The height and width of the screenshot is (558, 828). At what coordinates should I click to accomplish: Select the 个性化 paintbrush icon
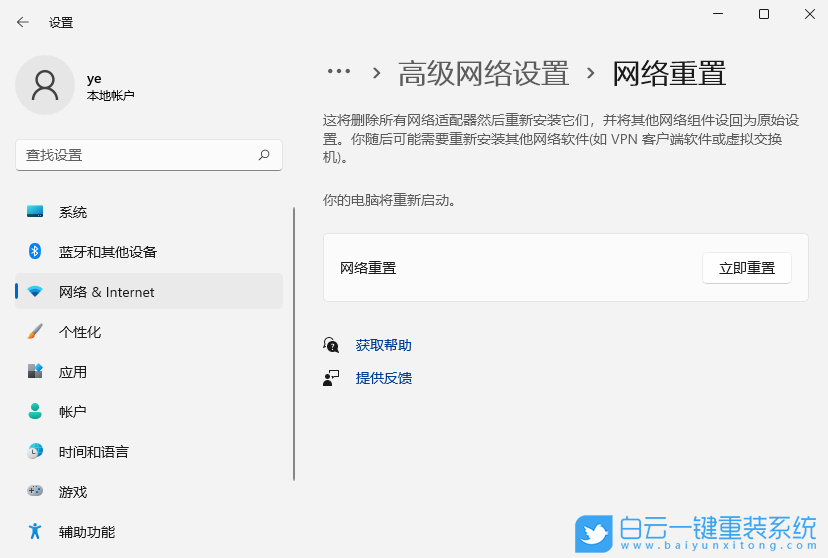(x=35, y=332)
